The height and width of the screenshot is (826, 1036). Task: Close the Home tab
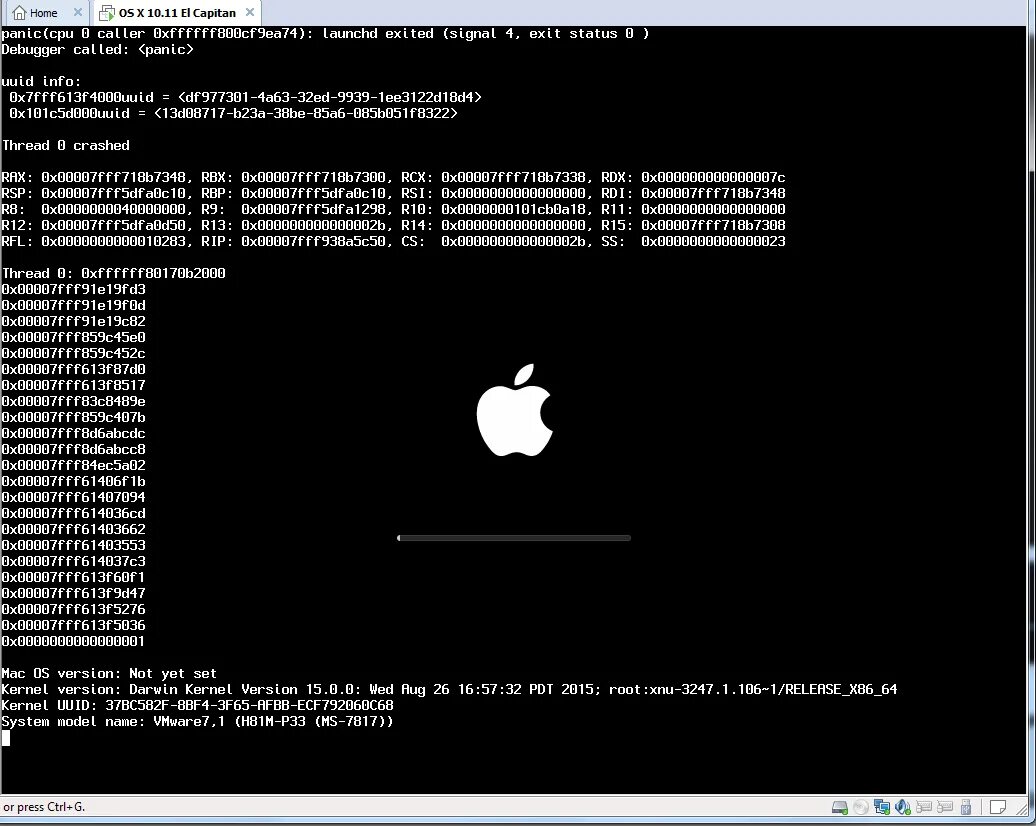click(x=77, y=12)
